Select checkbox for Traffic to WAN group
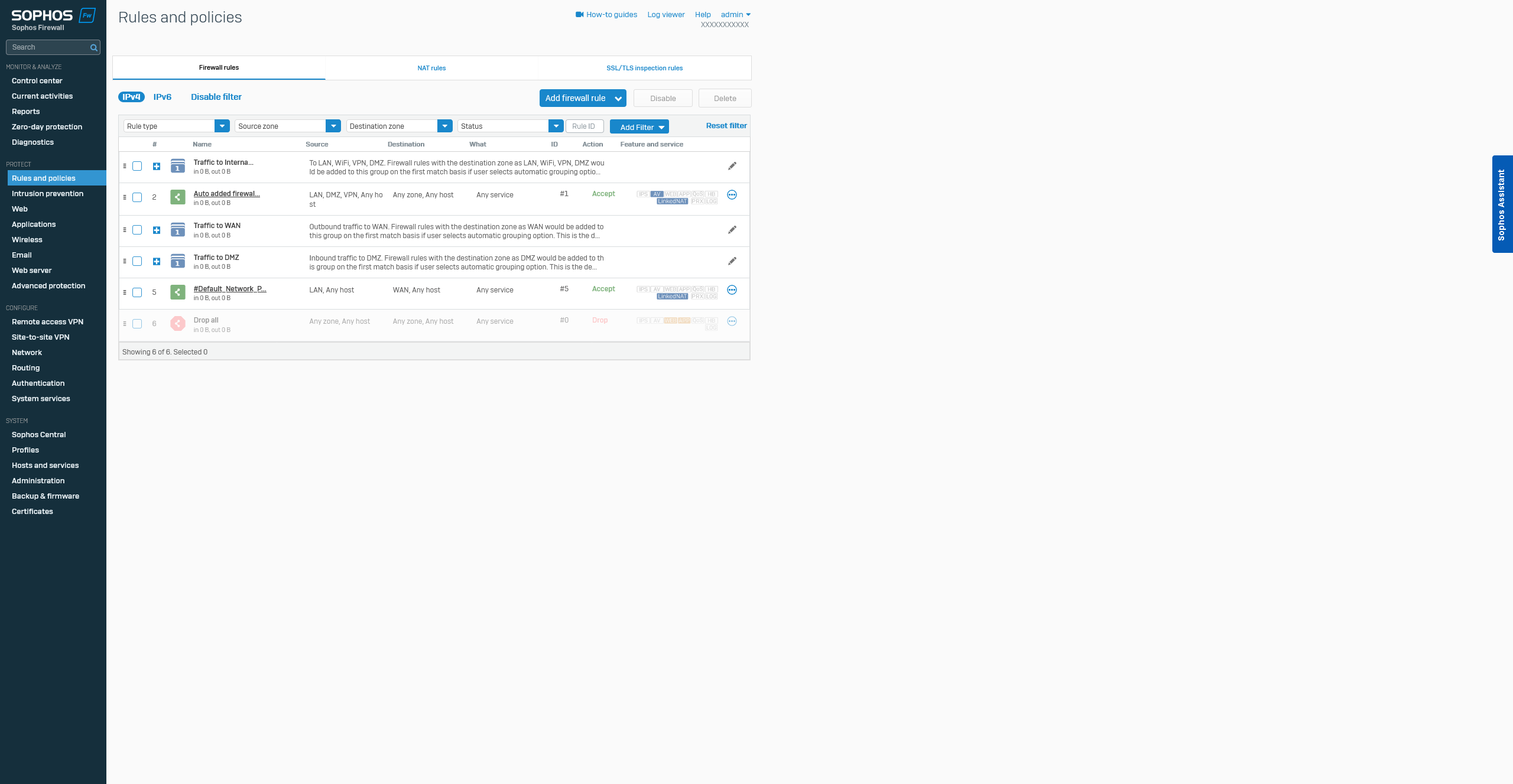 [137, 230]
